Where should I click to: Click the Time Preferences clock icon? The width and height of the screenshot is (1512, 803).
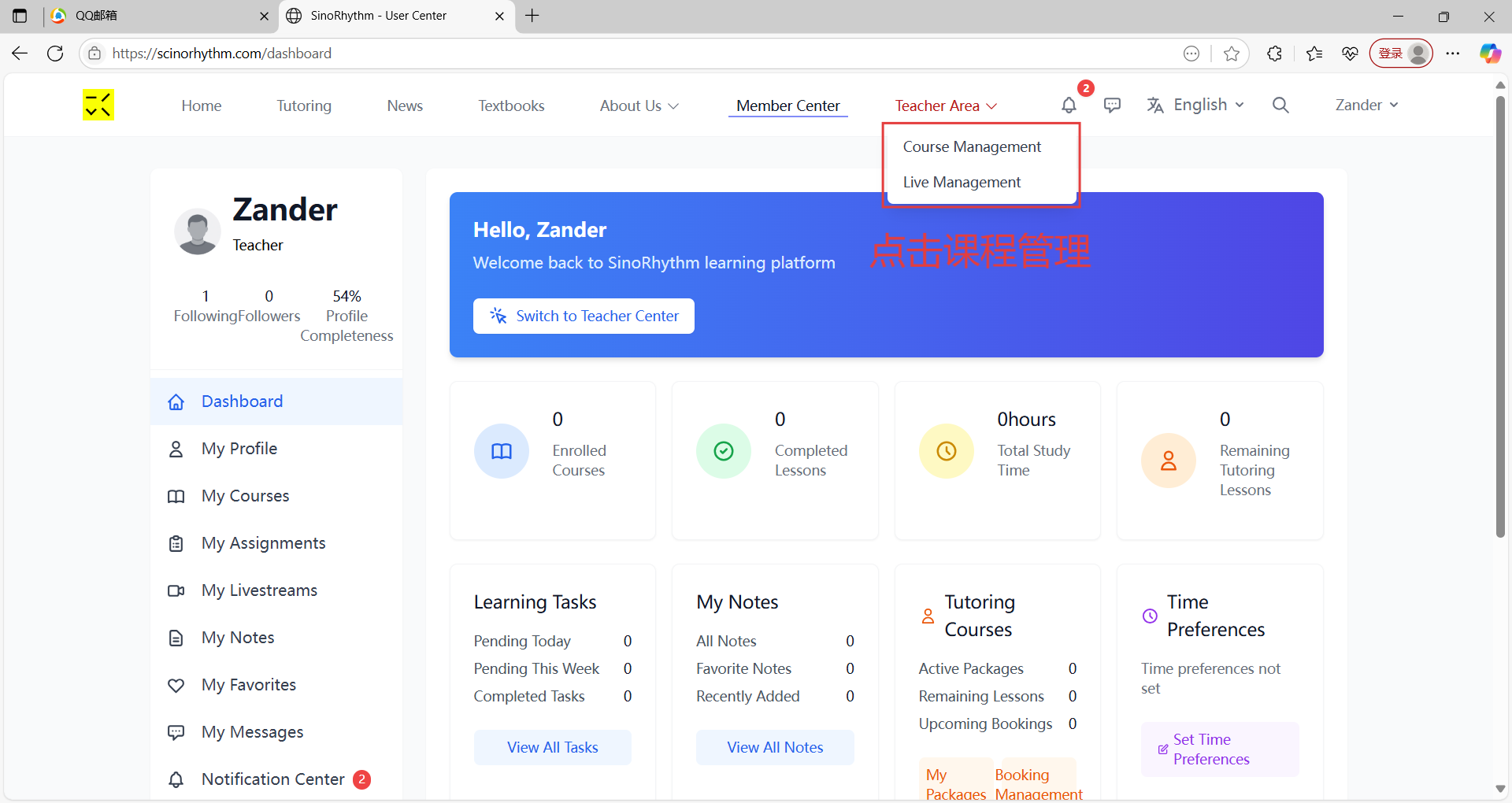pos(1151,616)
